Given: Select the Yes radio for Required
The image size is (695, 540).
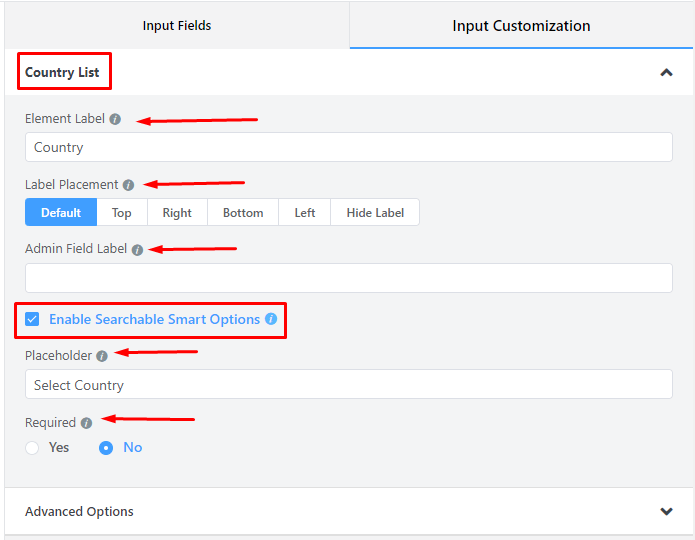Looking at the screenshot, I should click(33, 448).
